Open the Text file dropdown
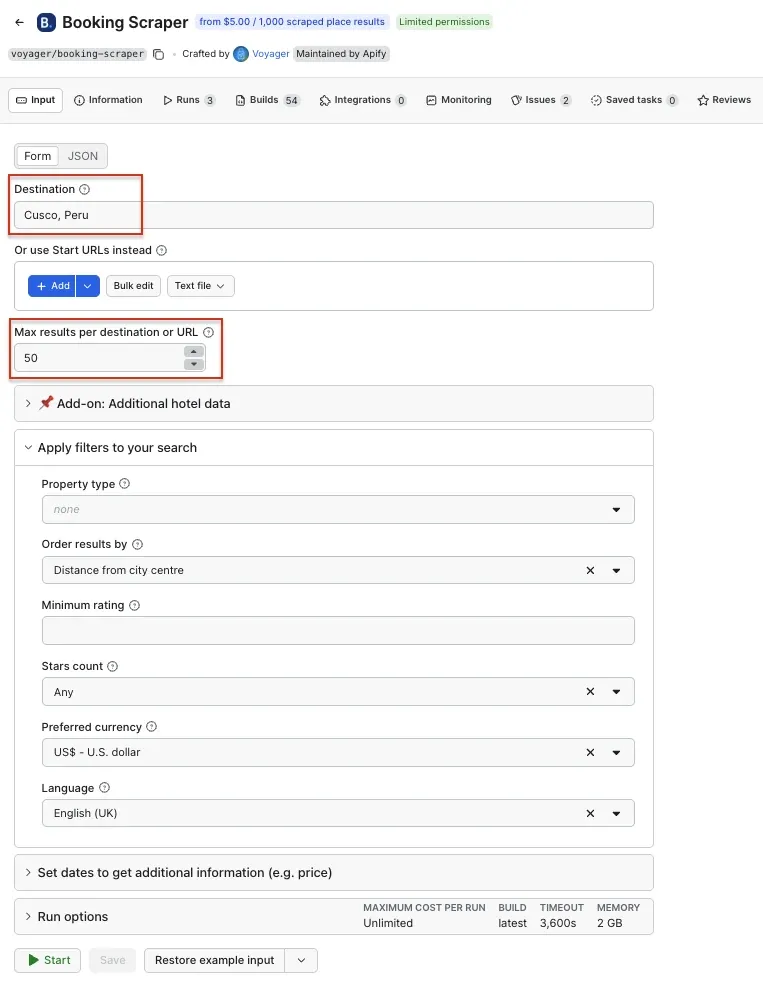This screenshot has height=981, width=763. click(200, 286)
